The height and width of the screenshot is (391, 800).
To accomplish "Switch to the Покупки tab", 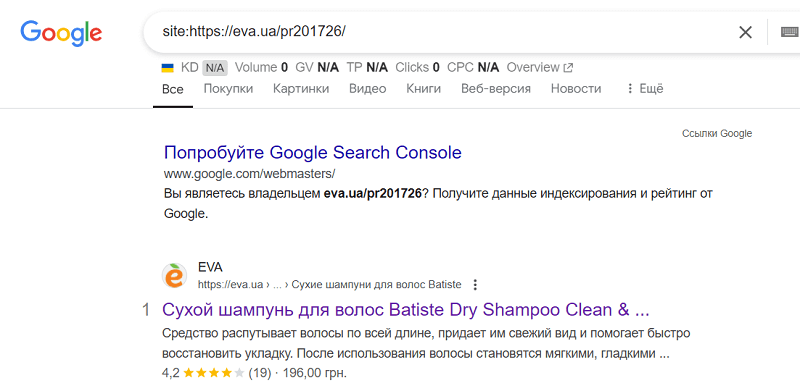I will [x=229, y=89].
